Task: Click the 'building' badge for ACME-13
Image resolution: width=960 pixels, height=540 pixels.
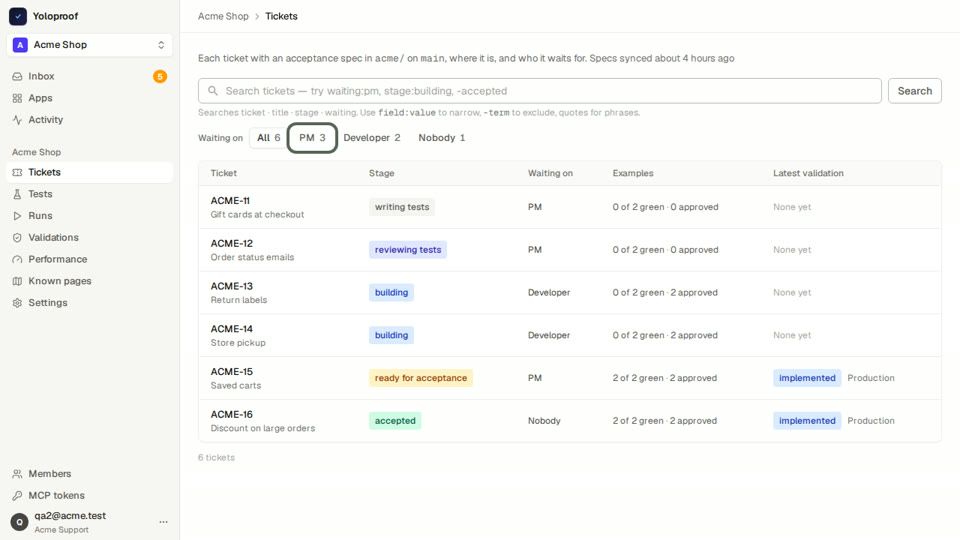Action: 391,293
